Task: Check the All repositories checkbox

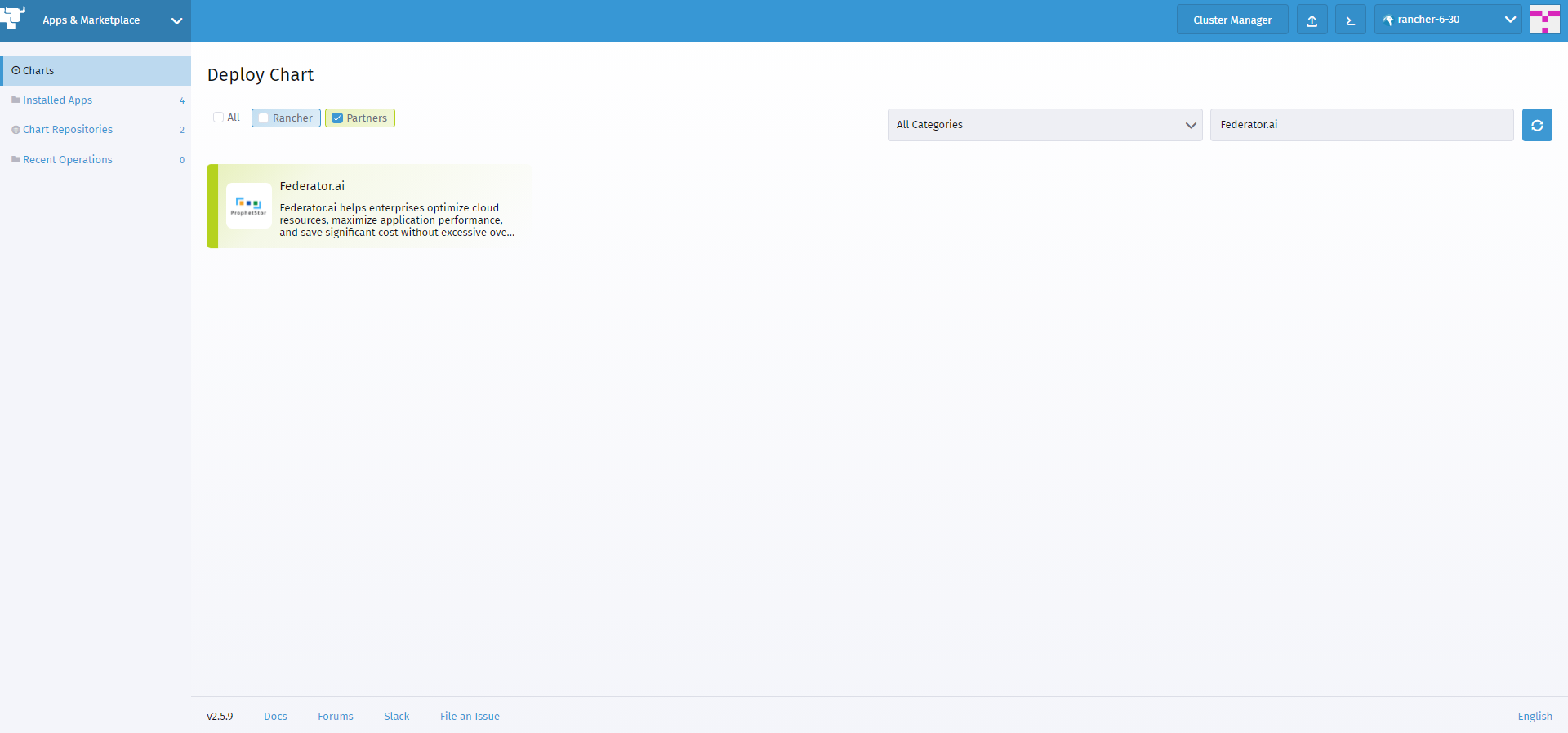Action: pos(218,118)
